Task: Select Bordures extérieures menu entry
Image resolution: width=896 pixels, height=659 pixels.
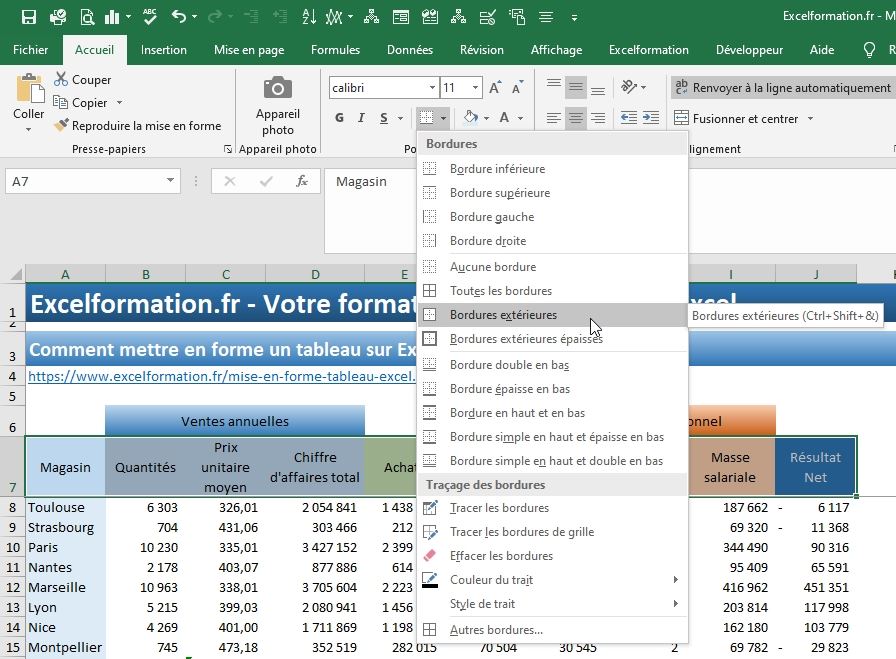Action: click(x=553, y=315)
